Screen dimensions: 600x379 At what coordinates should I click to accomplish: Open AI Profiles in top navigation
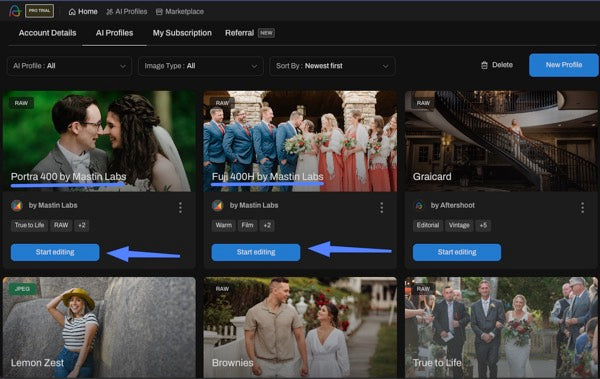[126, 11]
